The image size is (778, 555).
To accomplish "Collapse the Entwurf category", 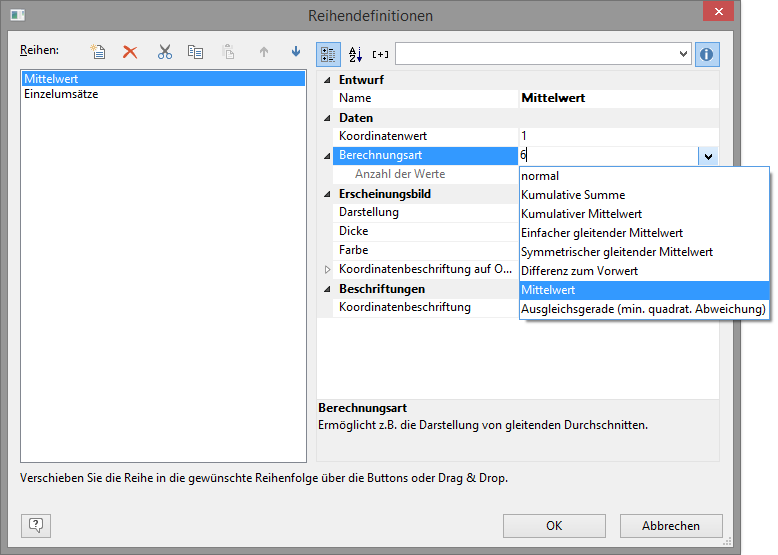I will [x=326, y=80].
